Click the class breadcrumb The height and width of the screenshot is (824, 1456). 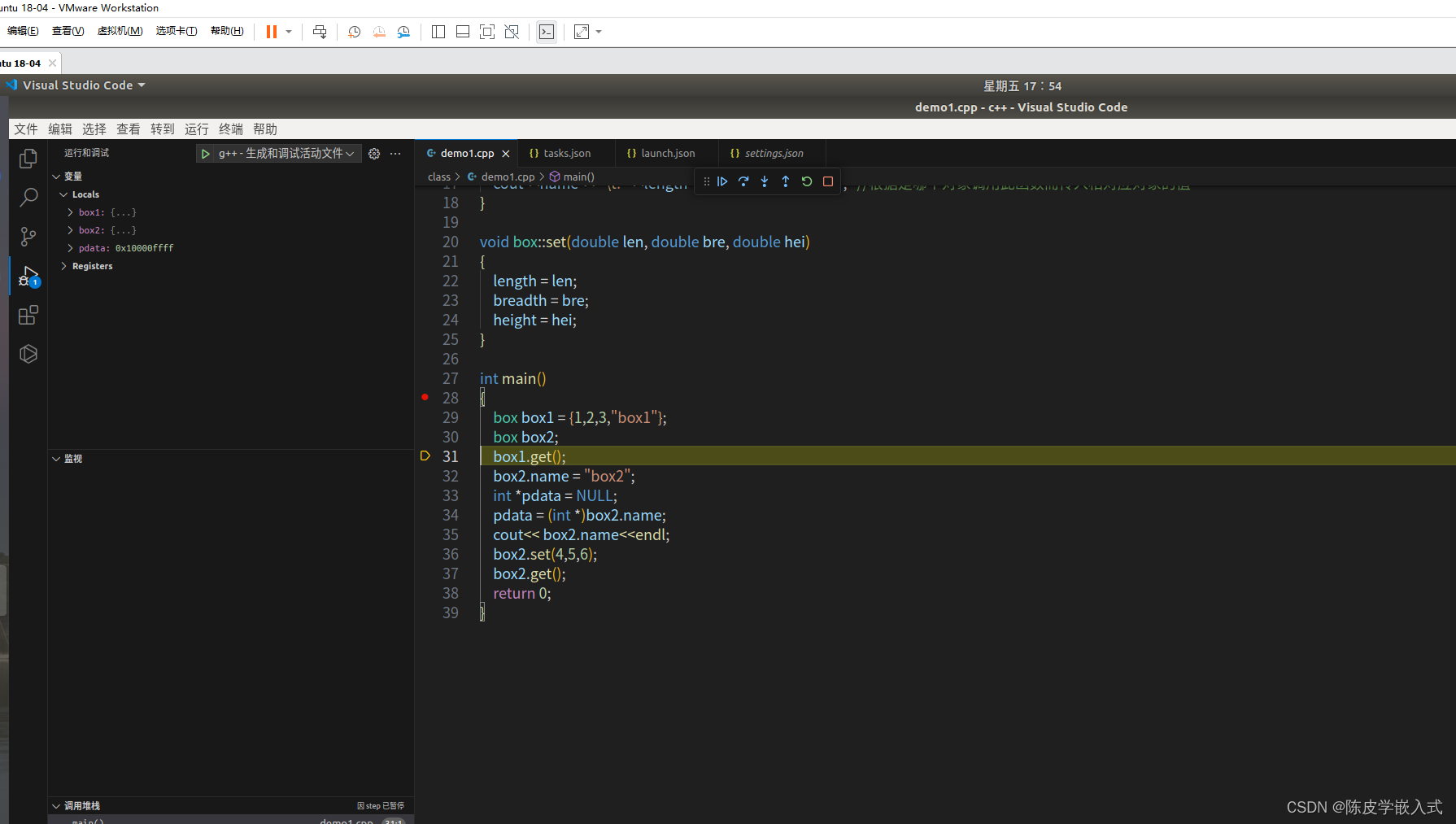pyautogui.click(x=439, y=177)
